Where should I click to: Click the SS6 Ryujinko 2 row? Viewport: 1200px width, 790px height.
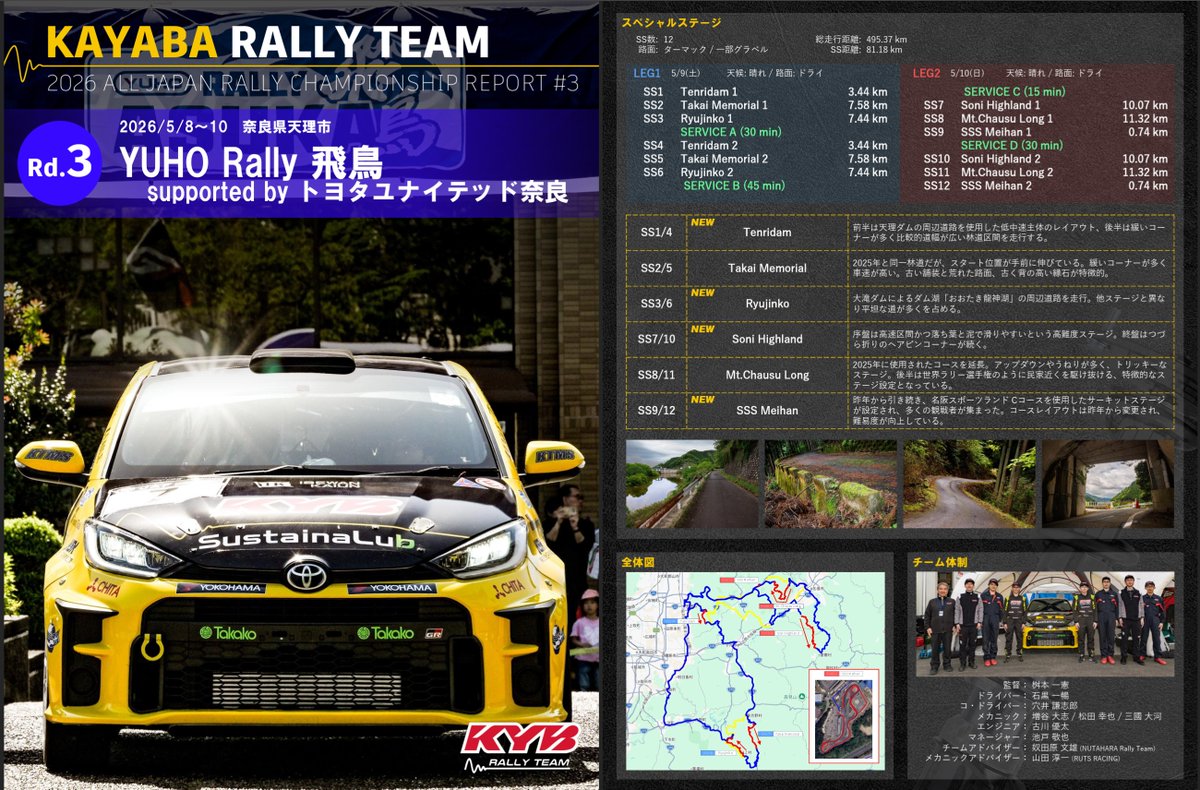tap(765, 172)
